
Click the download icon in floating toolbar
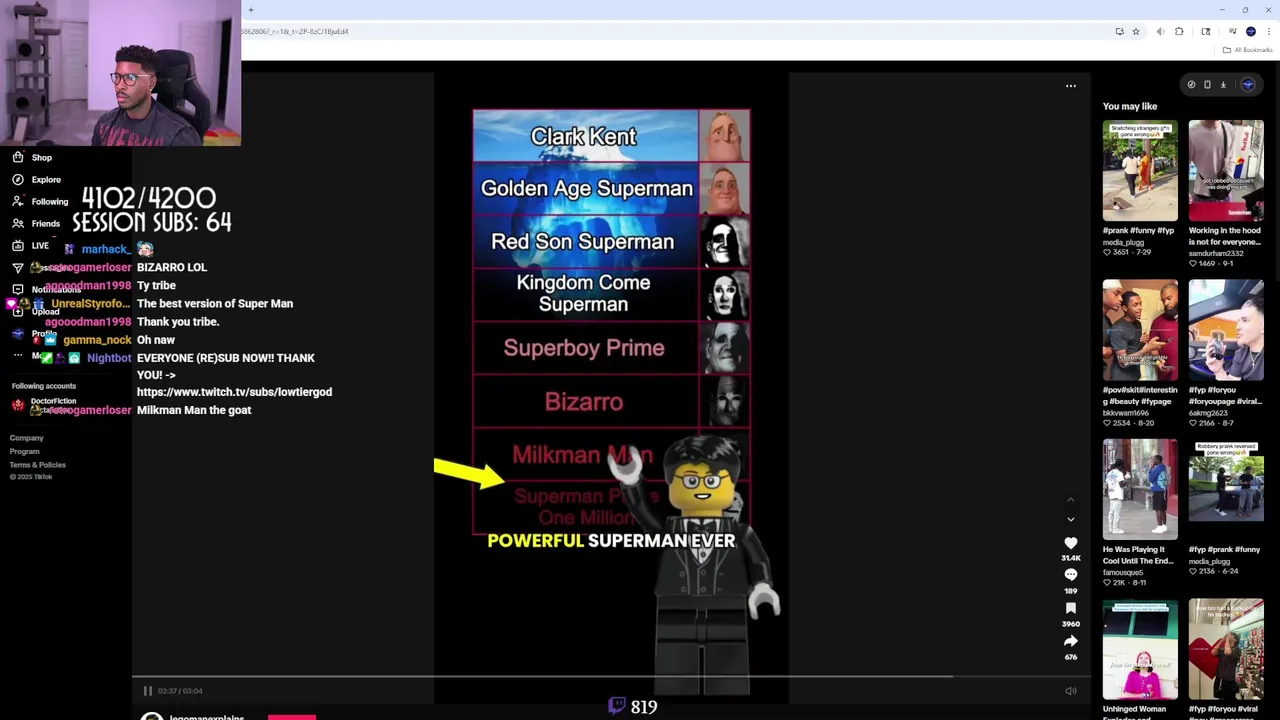(x=1223, y=85)
